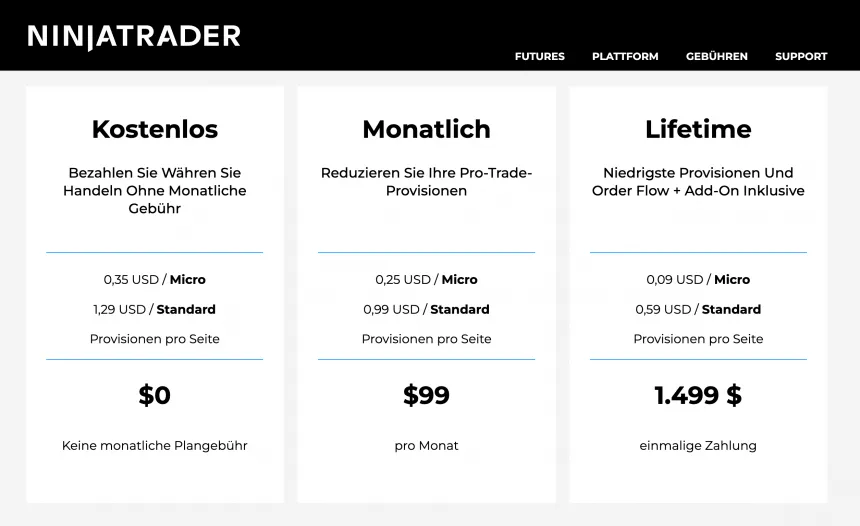Click the 1.499 $ Lifetime price
This screenshot has height=526, width=860.
[698, 395]
